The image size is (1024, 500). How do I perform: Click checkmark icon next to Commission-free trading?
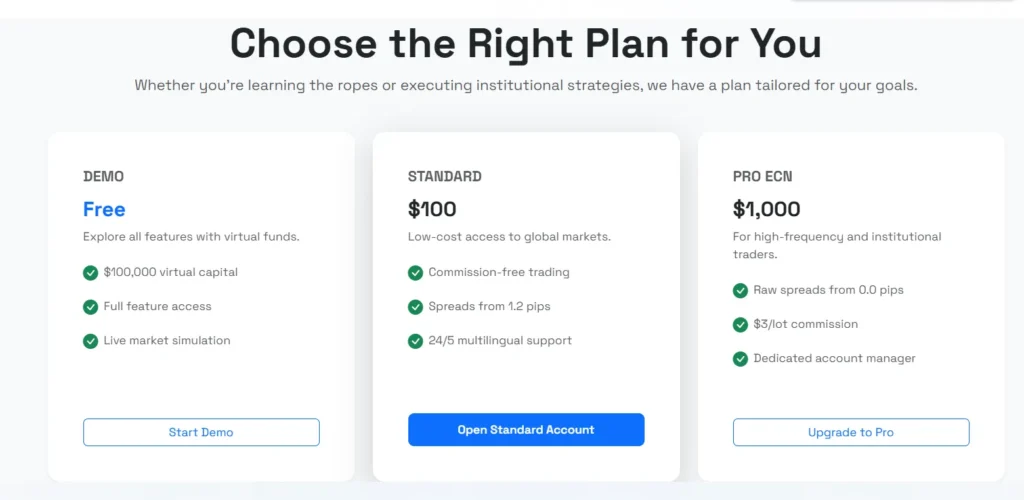416,272
